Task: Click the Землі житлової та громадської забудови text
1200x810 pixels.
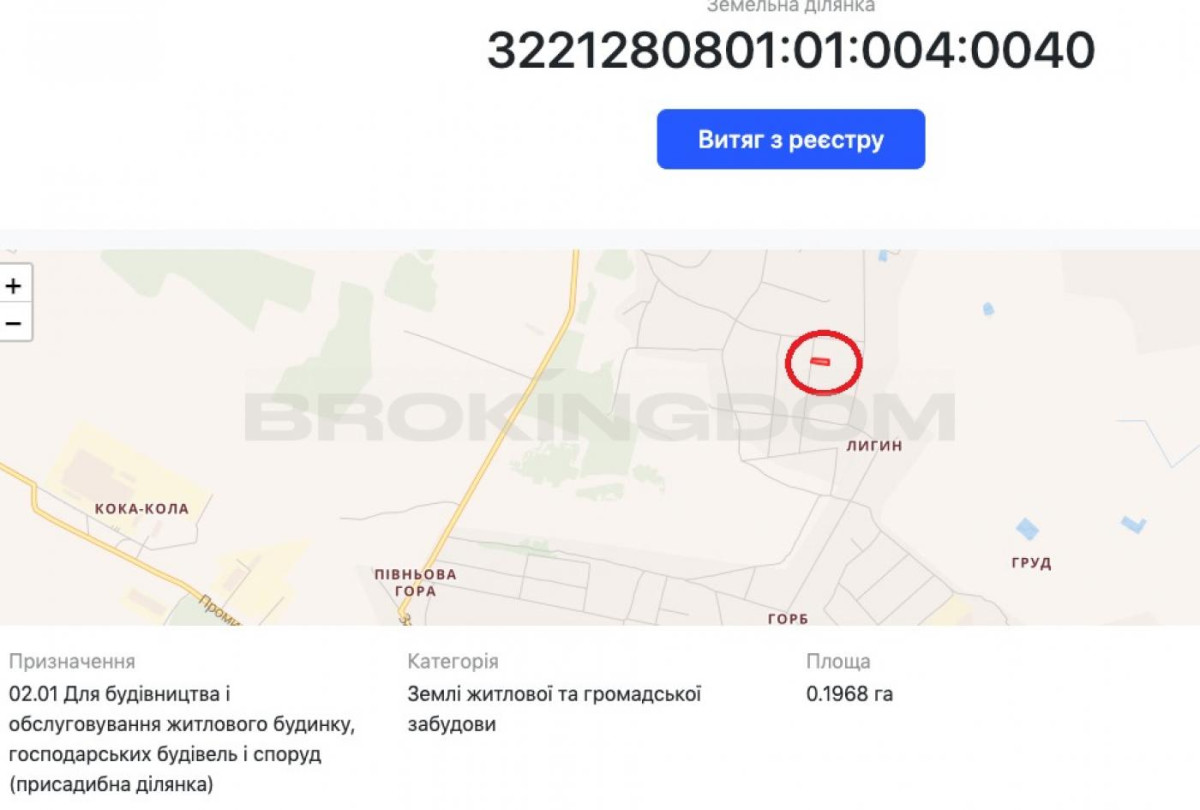Action: click(554, 708)
